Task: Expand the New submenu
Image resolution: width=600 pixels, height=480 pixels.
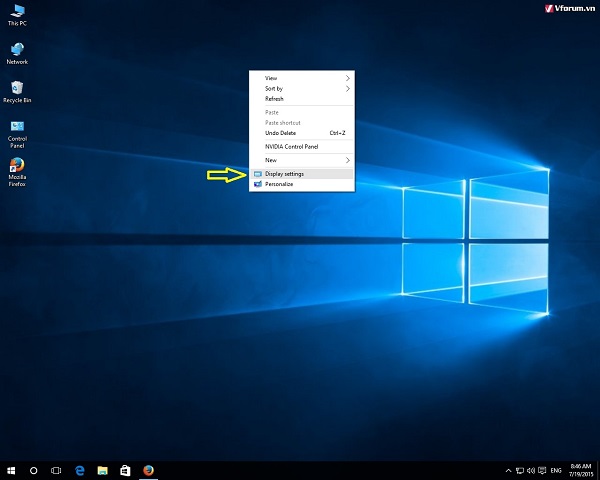Action: 300,160
